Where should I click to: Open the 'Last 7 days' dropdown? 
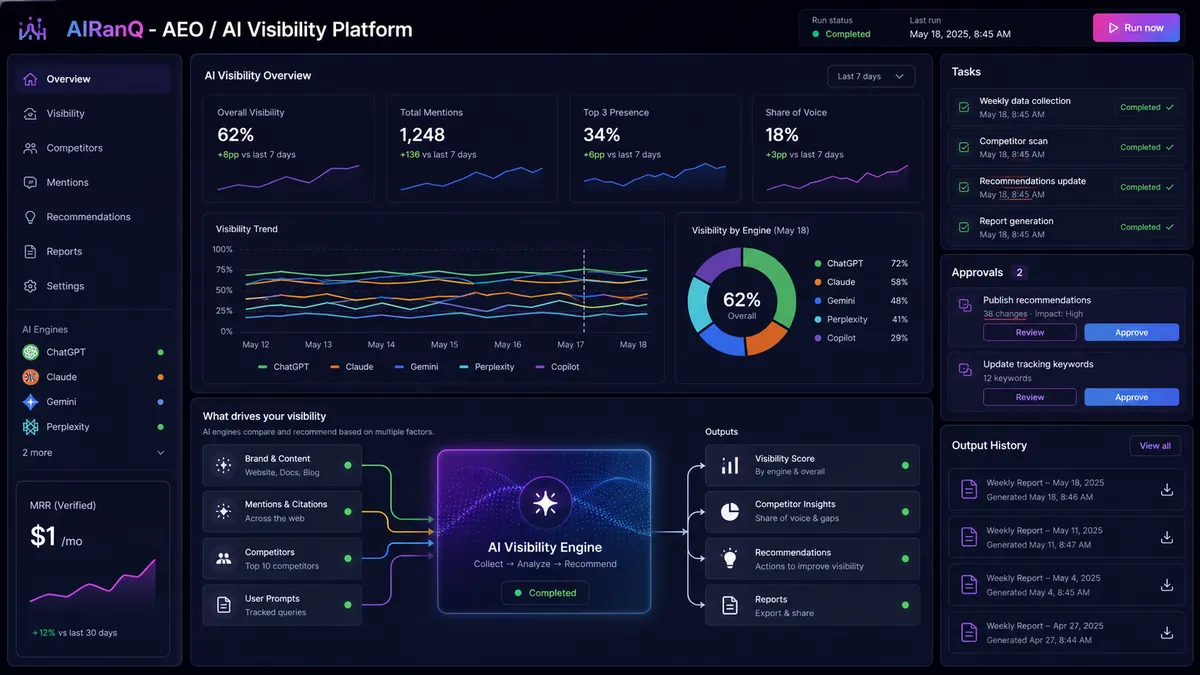[x=871, y=77]
